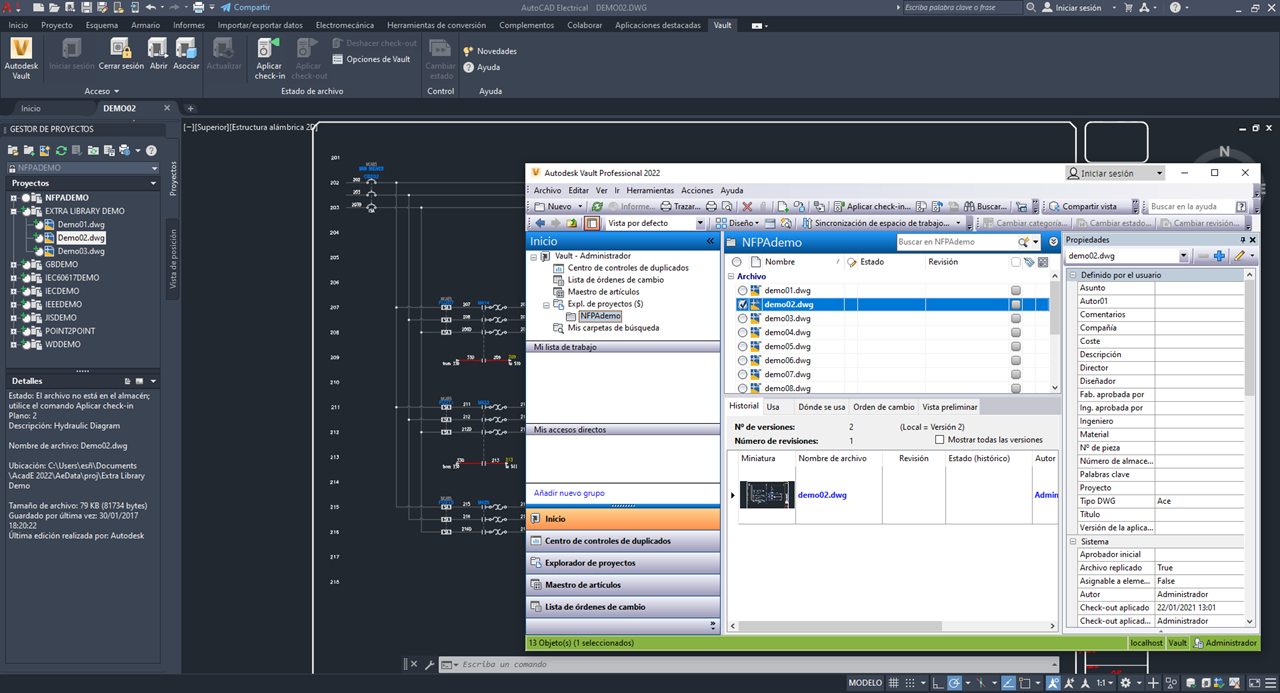Open the Vault Archivo menu
Screen dimensions: 1280x693
pyautogui.click(x=547, y=190)
